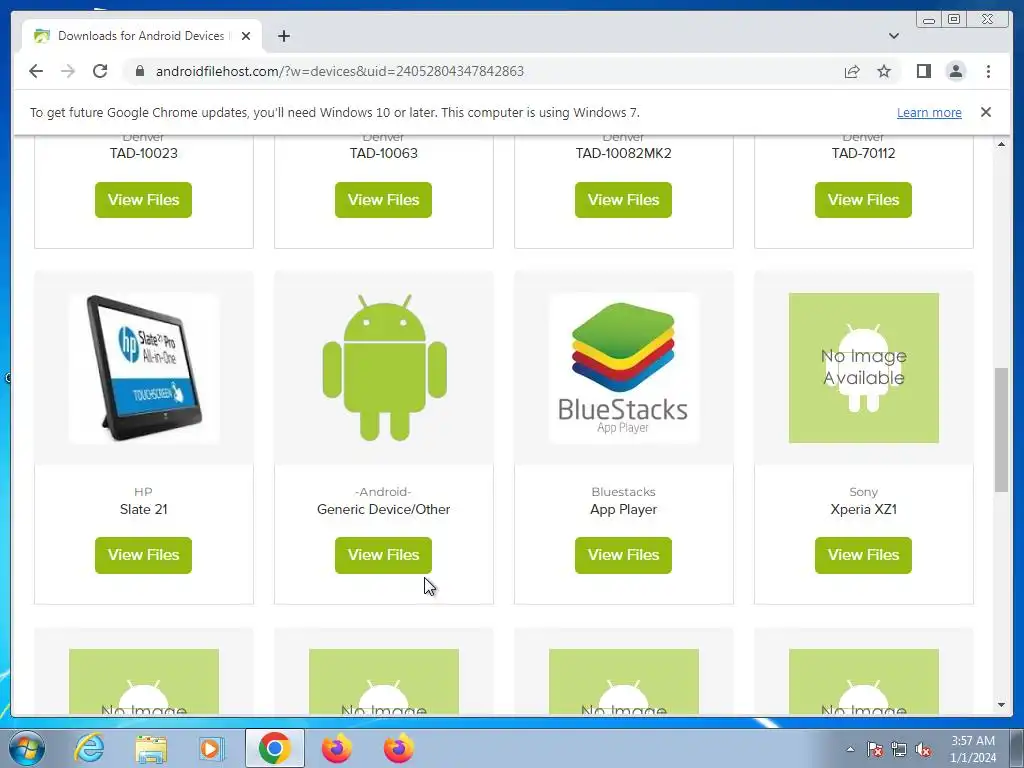Click the address bar URL

click(x=340, y=71)
